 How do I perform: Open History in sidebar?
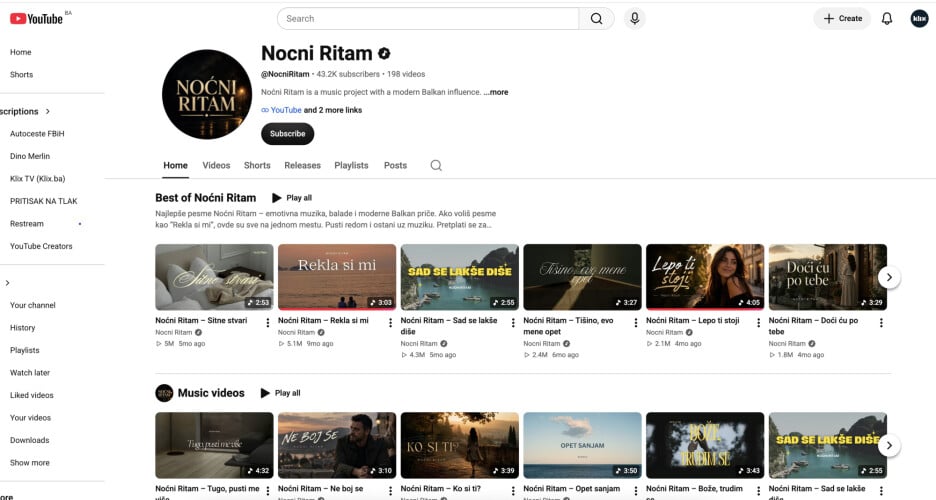coord(23,328)
